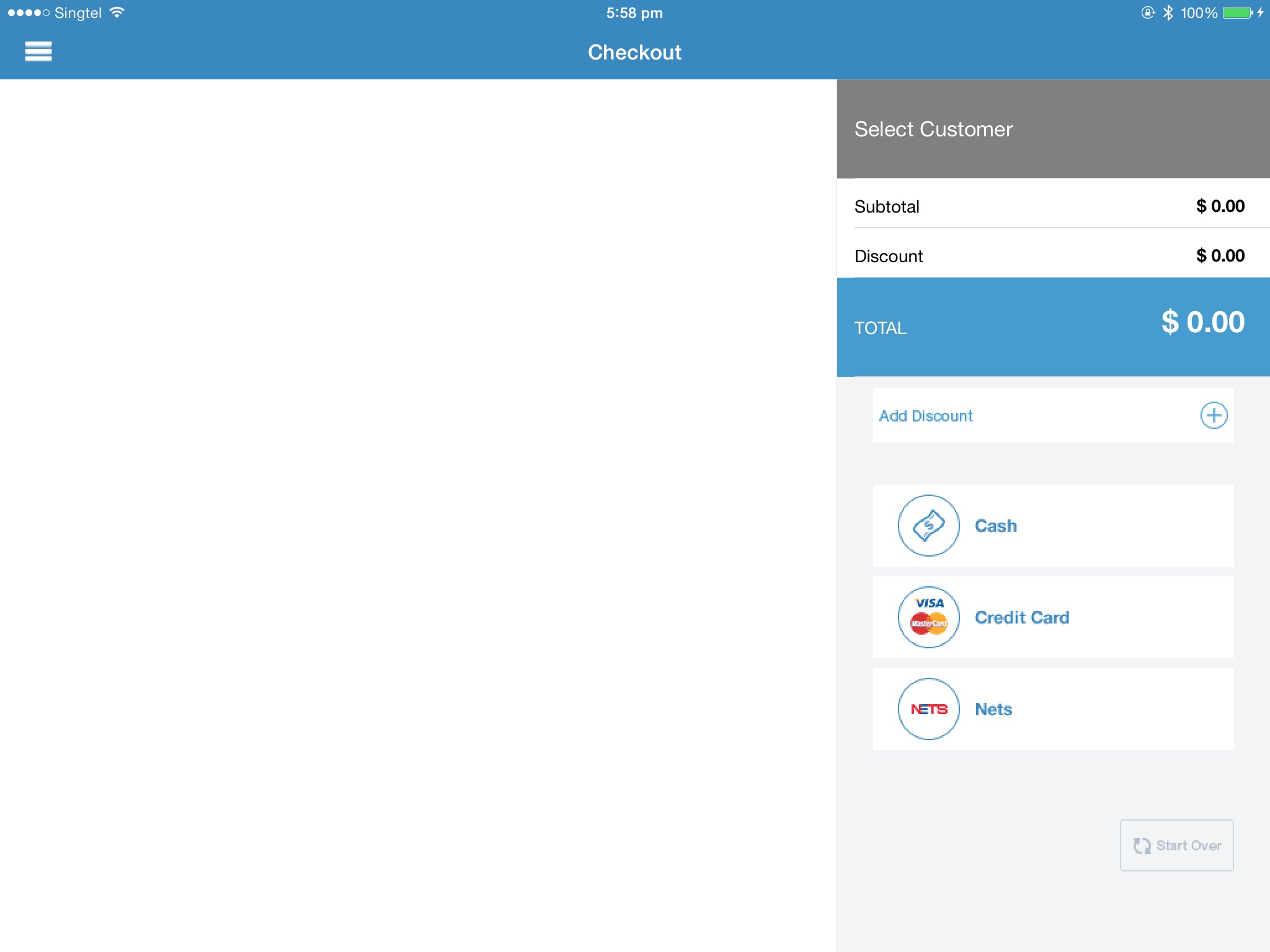Click Start Over button
Screen dimensions: 1270x952
tap(1177, 845)
